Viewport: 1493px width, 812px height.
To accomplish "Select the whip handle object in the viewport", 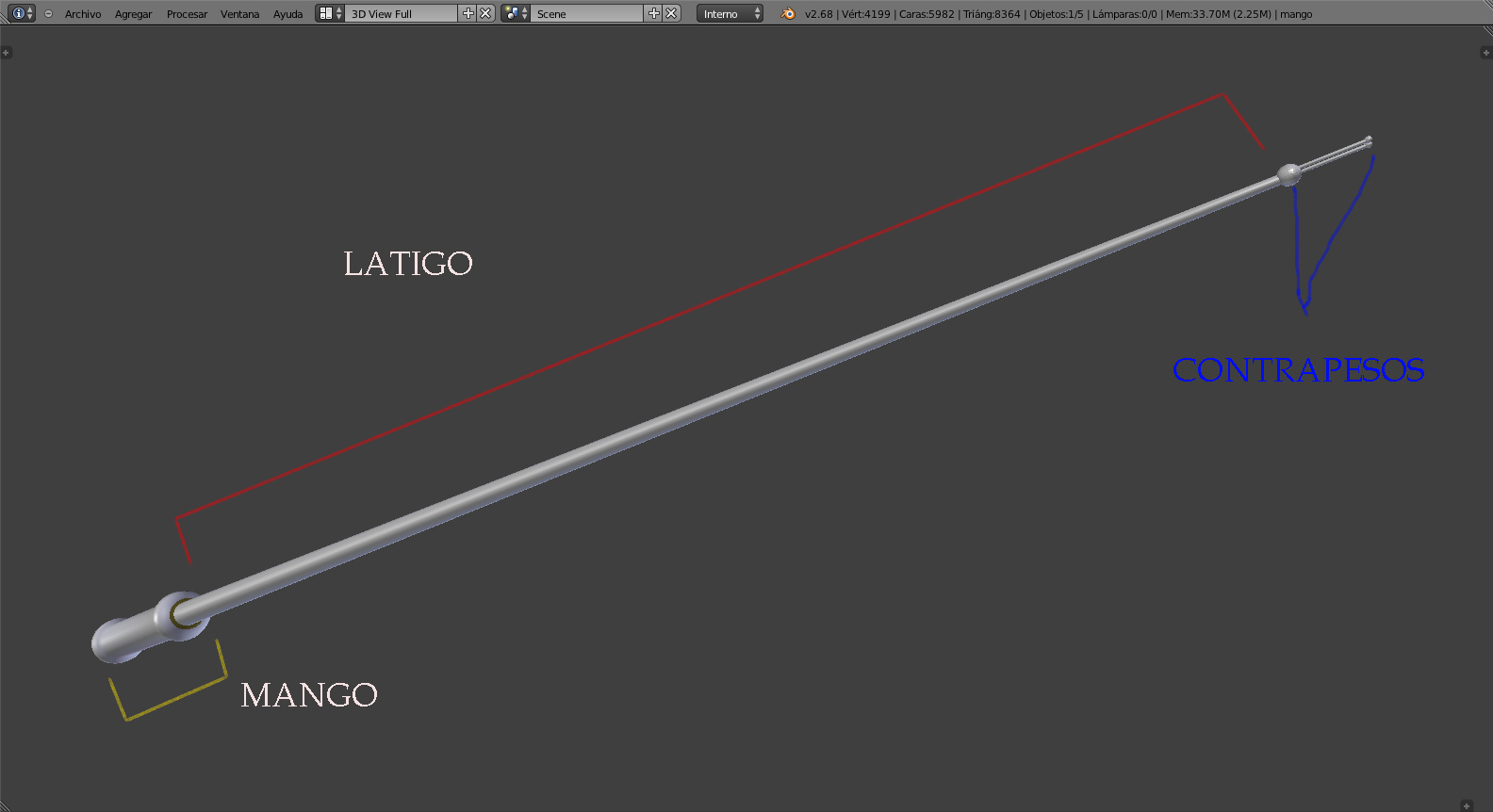I will [x=137, y=631].
